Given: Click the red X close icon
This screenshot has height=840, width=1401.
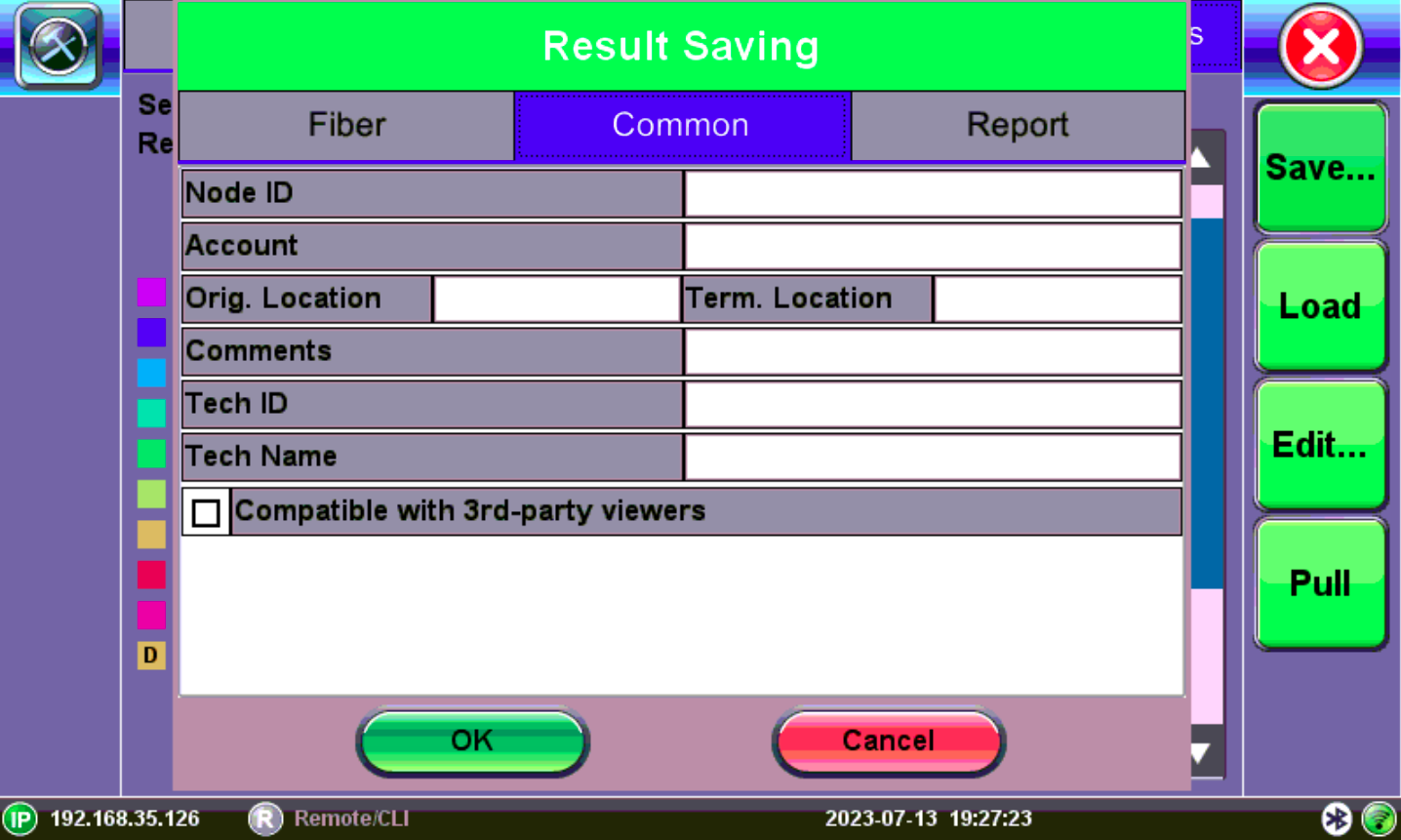Looking at the screenshot, I should 1320,46.
